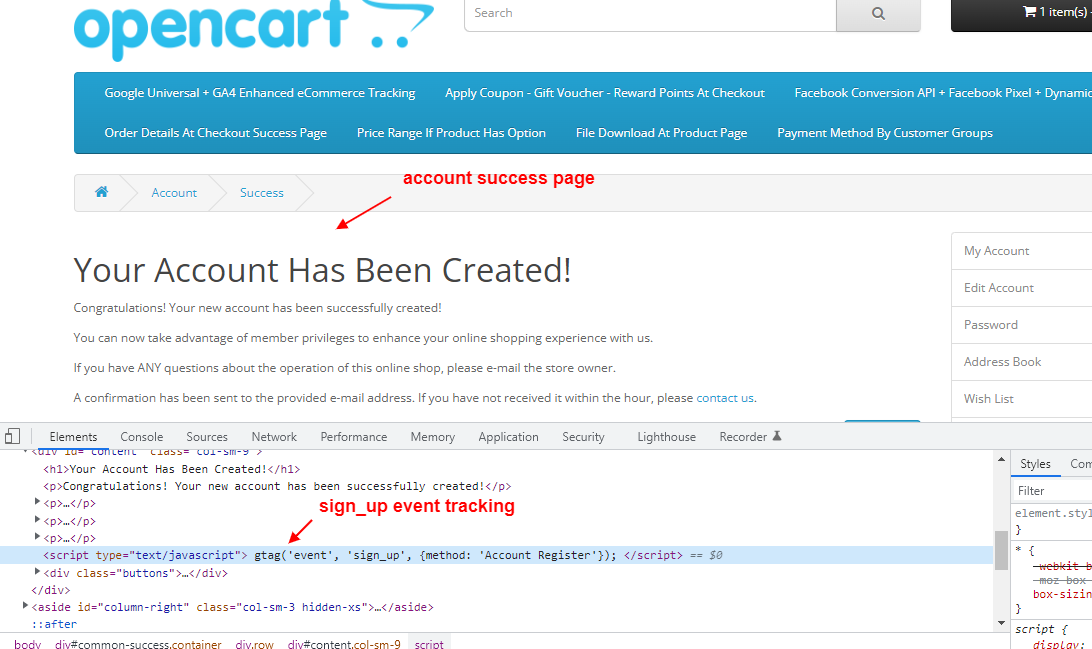Switch to the Recorder DevTools tab
1092x649 pixels.
tap(750, 437)
